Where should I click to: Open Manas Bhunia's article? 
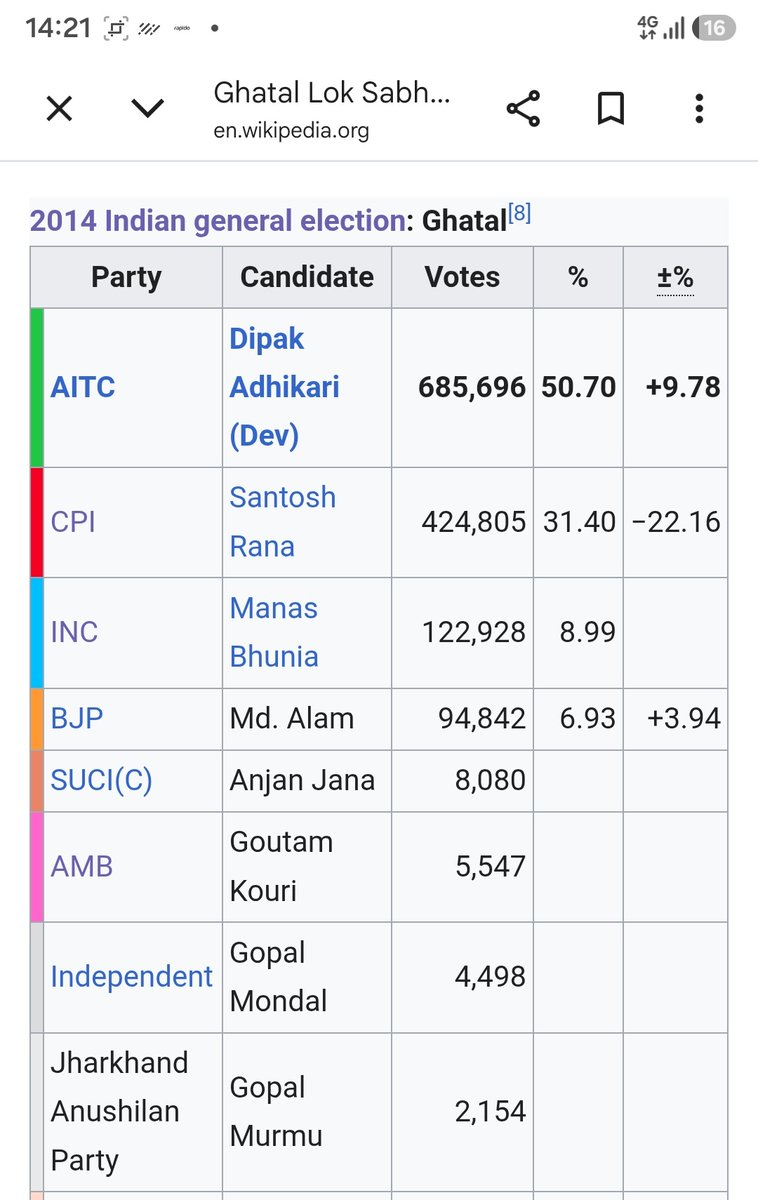point(274,632)
